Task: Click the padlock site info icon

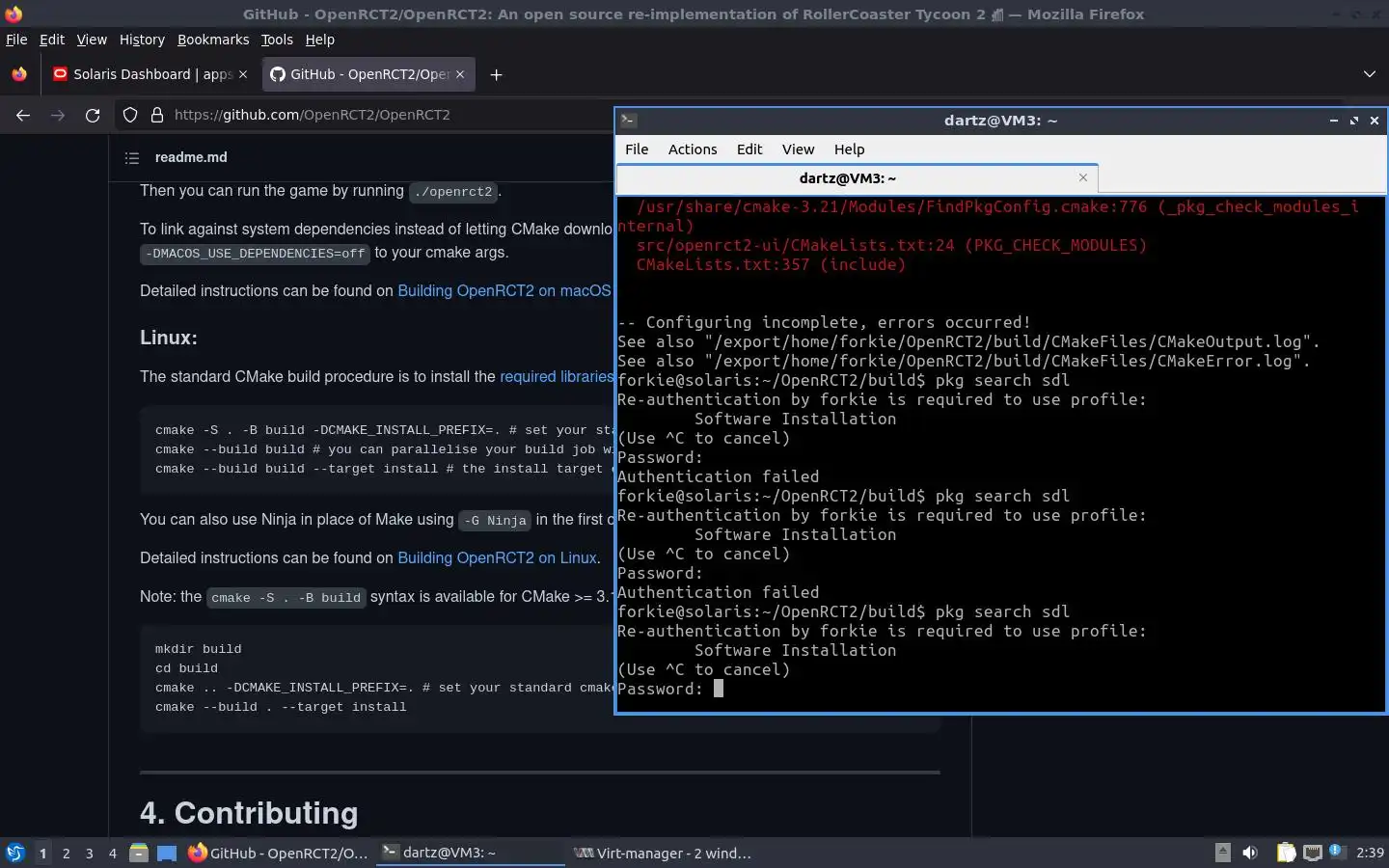Action: click(x=157, y=115)
